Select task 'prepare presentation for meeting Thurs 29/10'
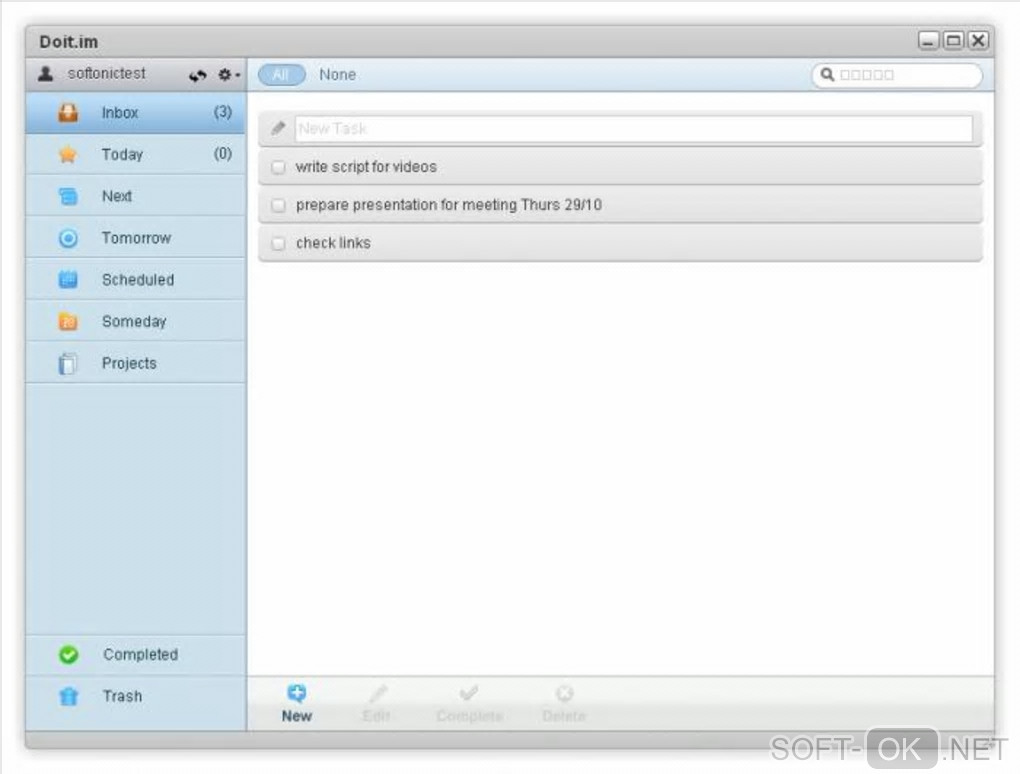1020x774 pixels. [620, 205]
